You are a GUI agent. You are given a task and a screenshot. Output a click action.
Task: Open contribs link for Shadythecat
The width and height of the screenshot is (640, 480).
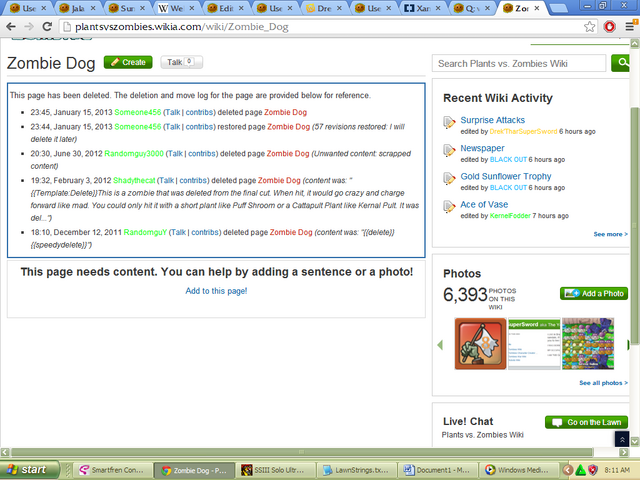click(x=193, y=180)
